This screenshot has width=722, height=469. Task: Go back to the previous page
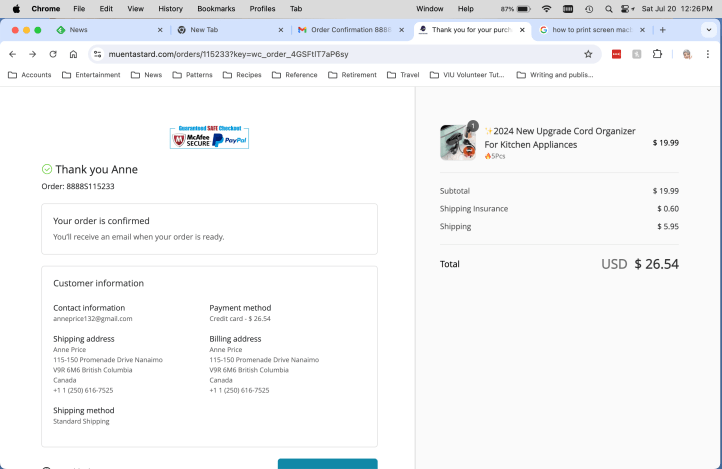(12, 54)
